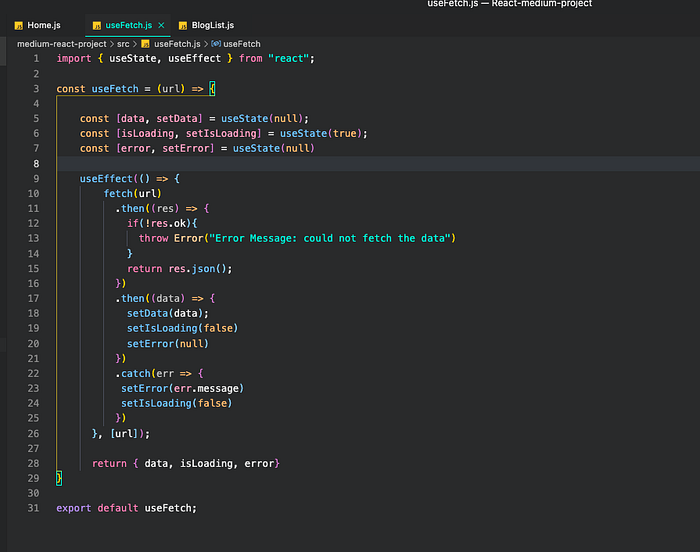Click export default useFetch on line 31
The image size is (700, 552).
coord(126,508)
